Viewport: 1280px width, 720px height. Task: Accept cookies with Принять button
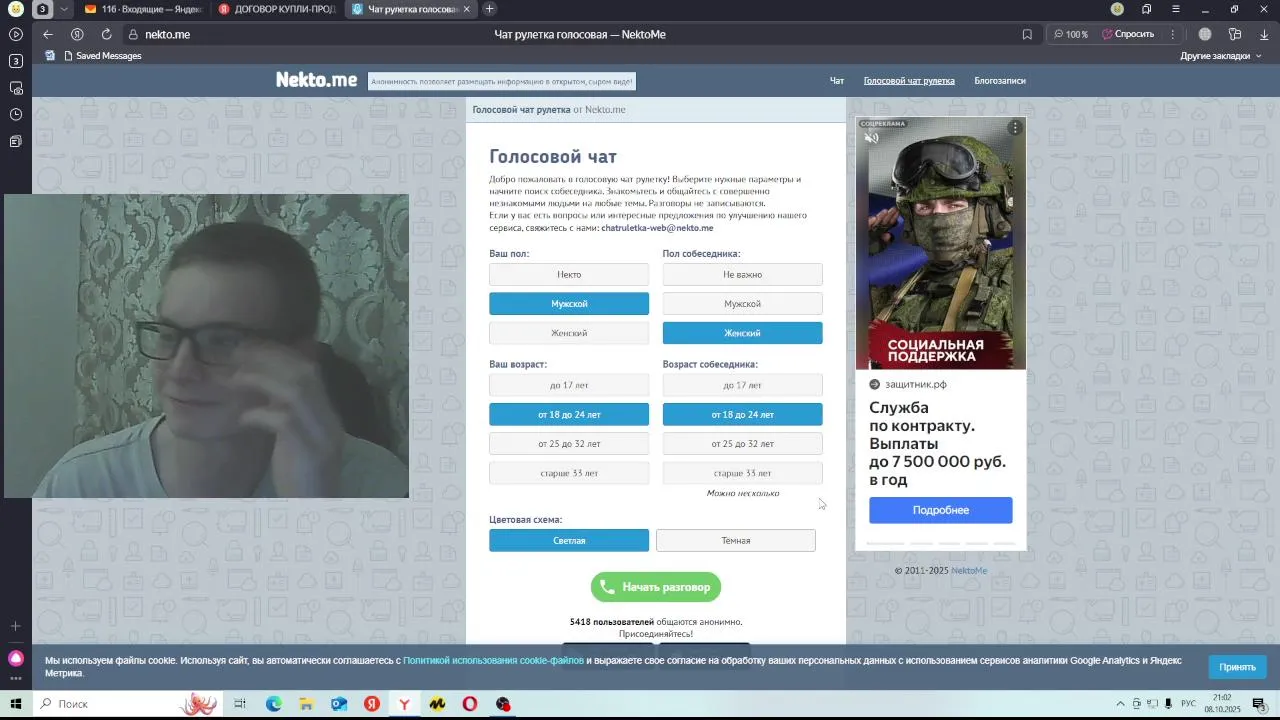pyautogui.click(x=1237, y=667)
